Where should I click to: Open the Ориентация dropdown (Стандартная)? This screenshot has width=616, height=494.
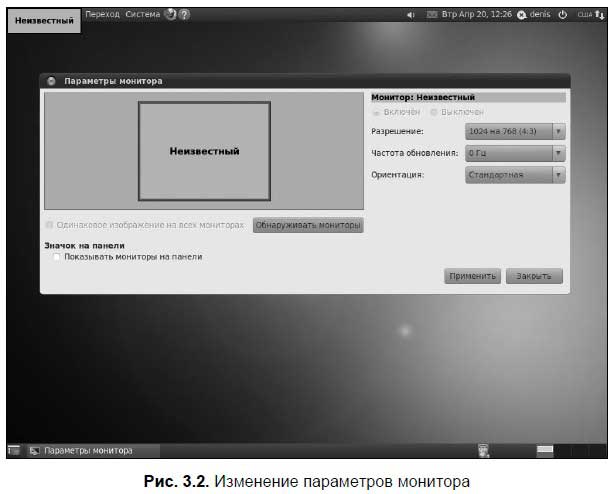[x=515, y=175]
